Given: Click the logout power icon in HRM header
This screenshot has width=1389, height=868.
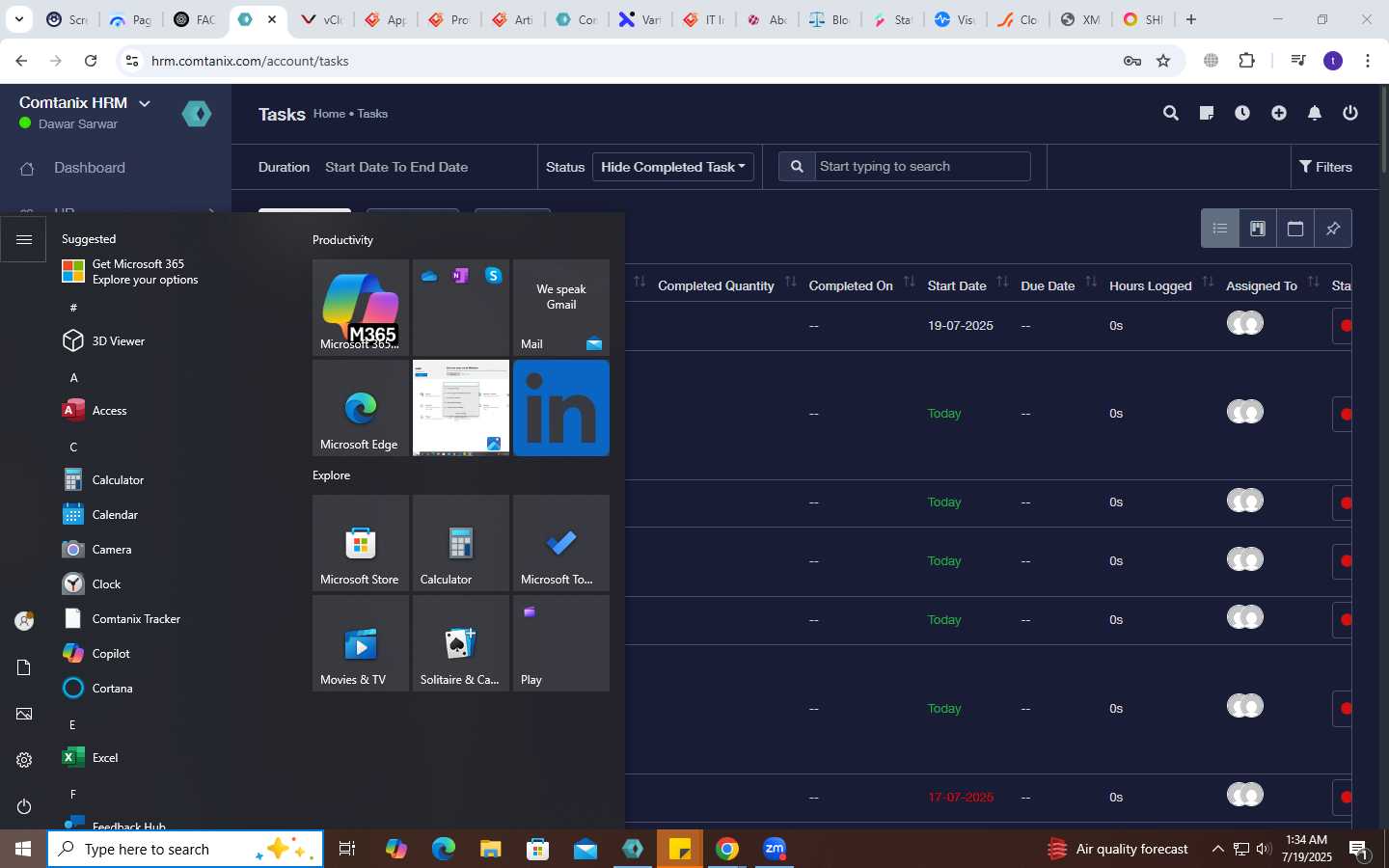Looking at the screenshot, I should [x=1350, y=113].
